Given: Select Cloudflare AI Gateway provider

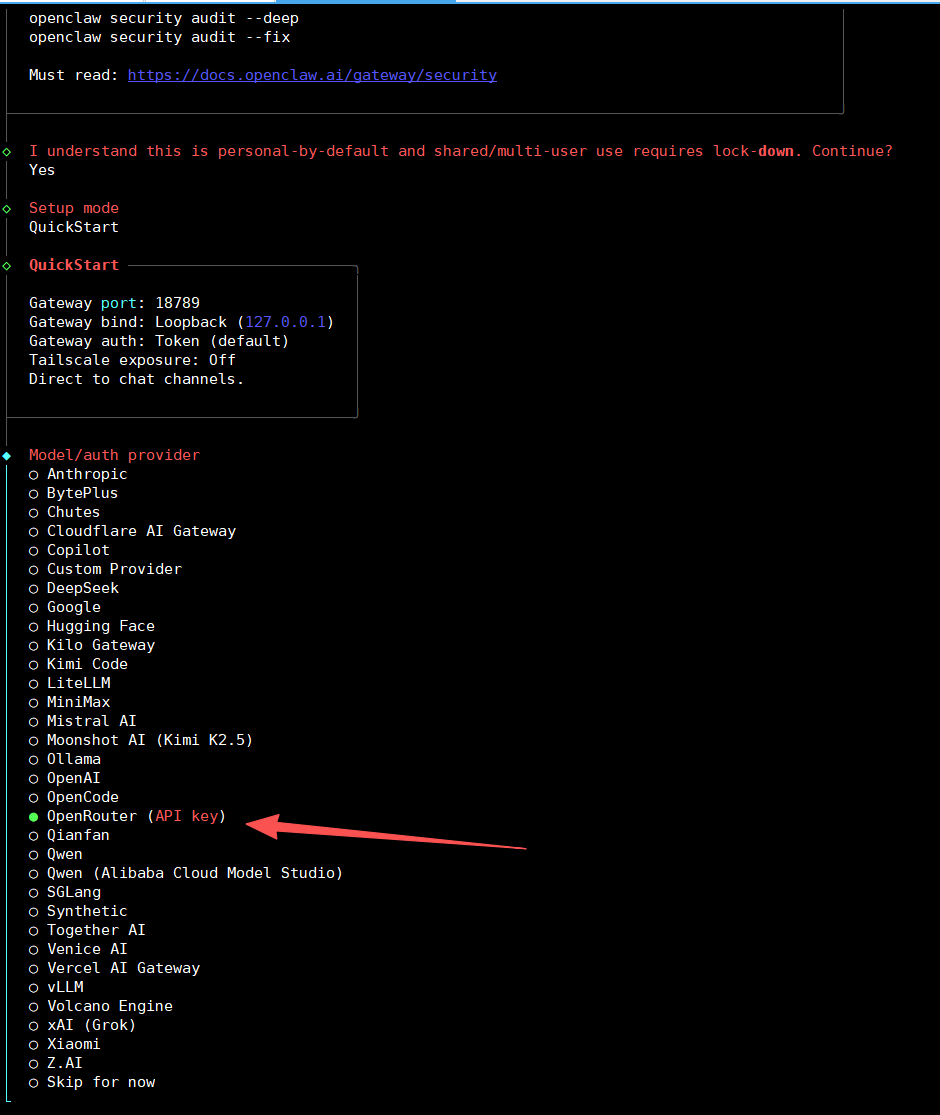Looking at the screenshot, I should (132, 531).
